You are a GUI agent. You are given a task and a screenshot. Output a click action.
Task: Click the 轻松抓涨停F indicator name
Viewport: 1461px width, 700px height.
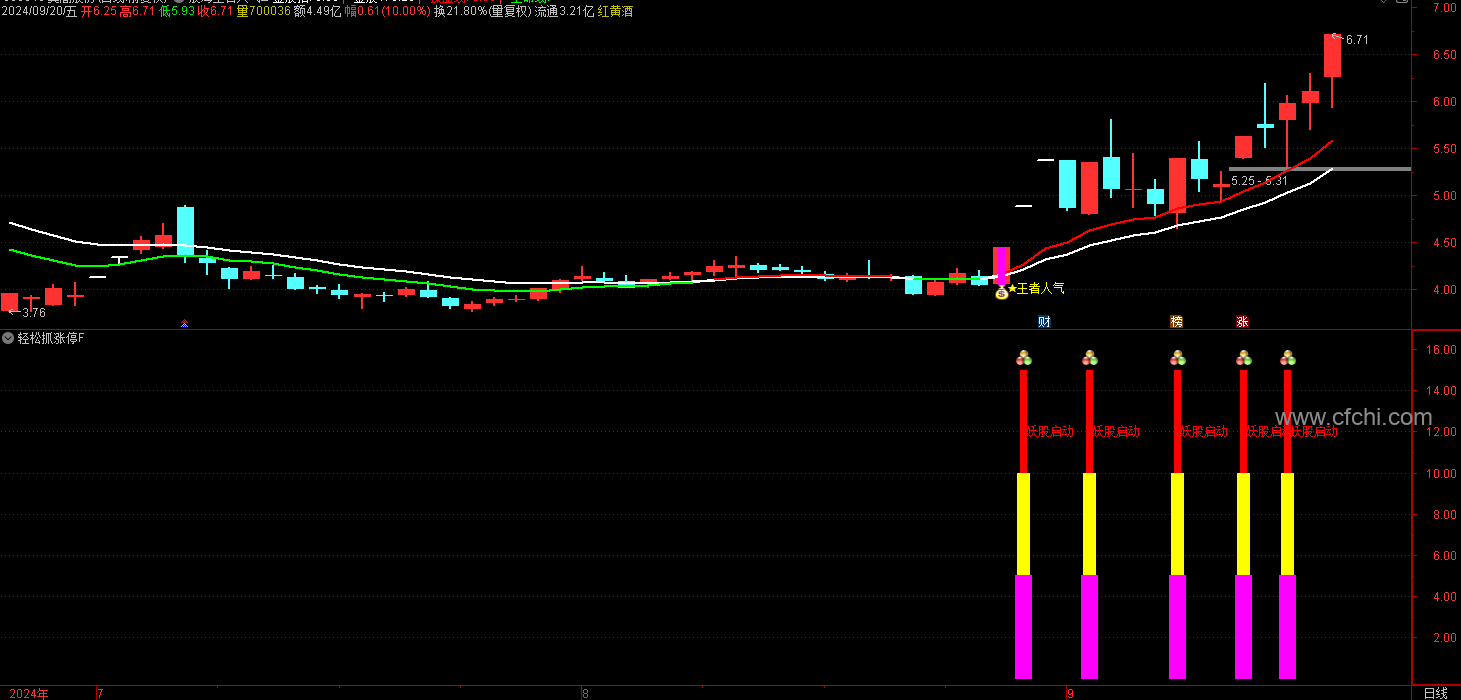point(51,338)
